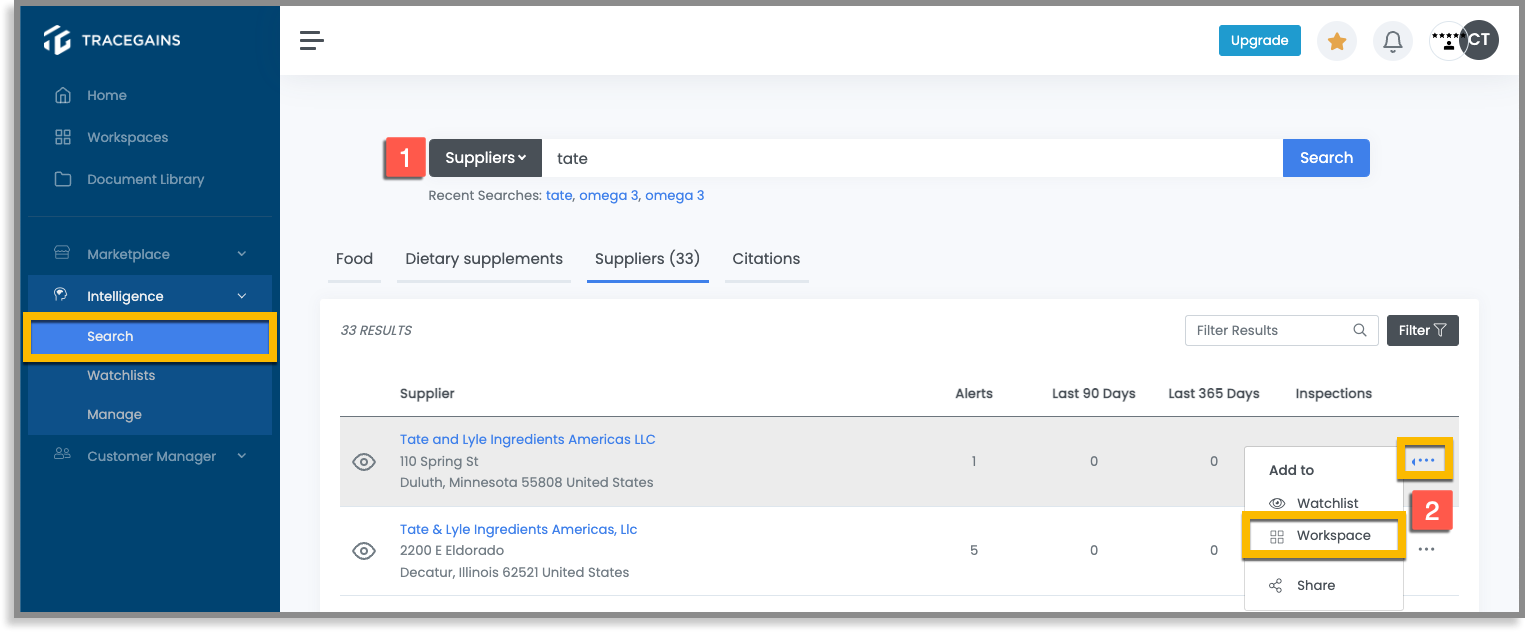This screenshot has width=1525, height=632.
Task: Click the magnifier icon in Filter Results
Action: point(1360,330)
